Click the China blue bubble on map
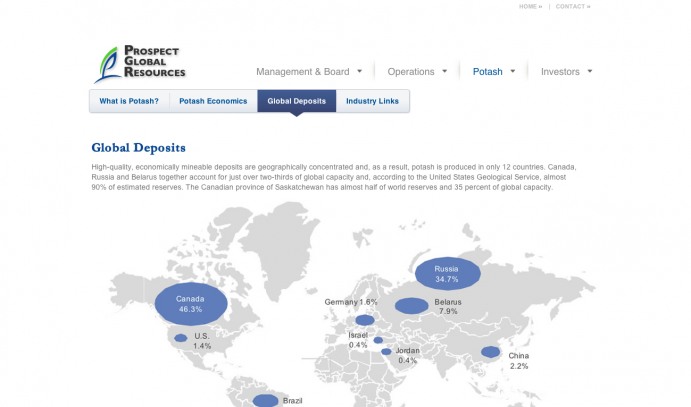The width and height of the screenshot is (691, 407). (490, 352)
